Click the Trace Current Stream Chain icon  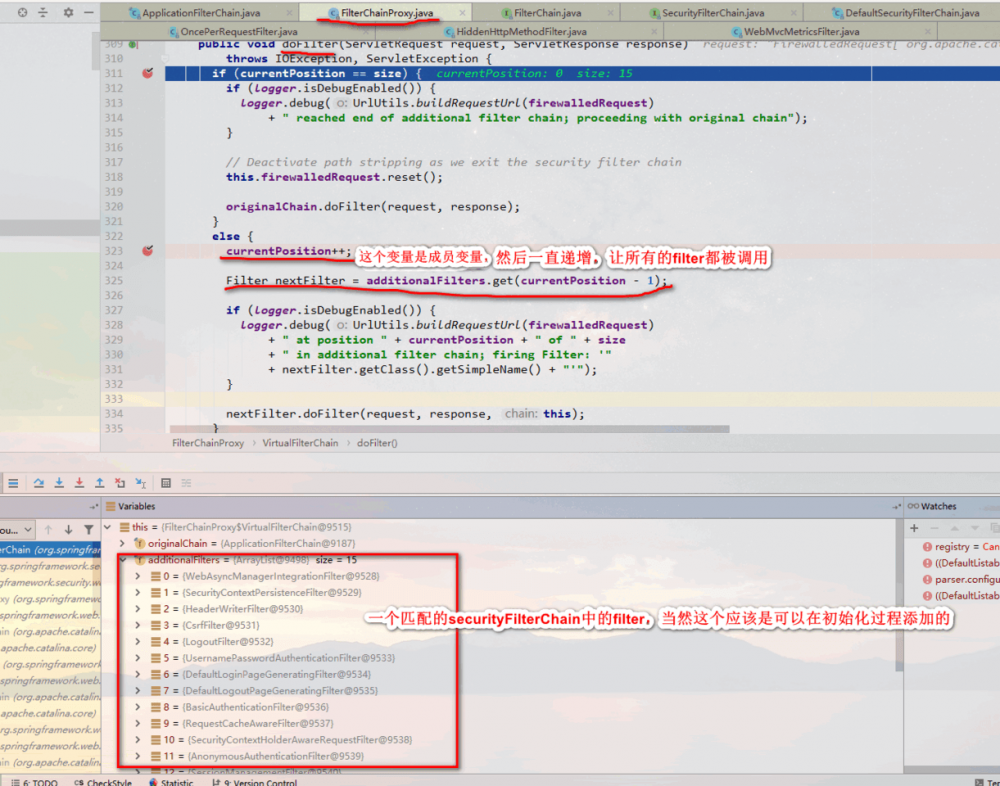coord(186,483)
